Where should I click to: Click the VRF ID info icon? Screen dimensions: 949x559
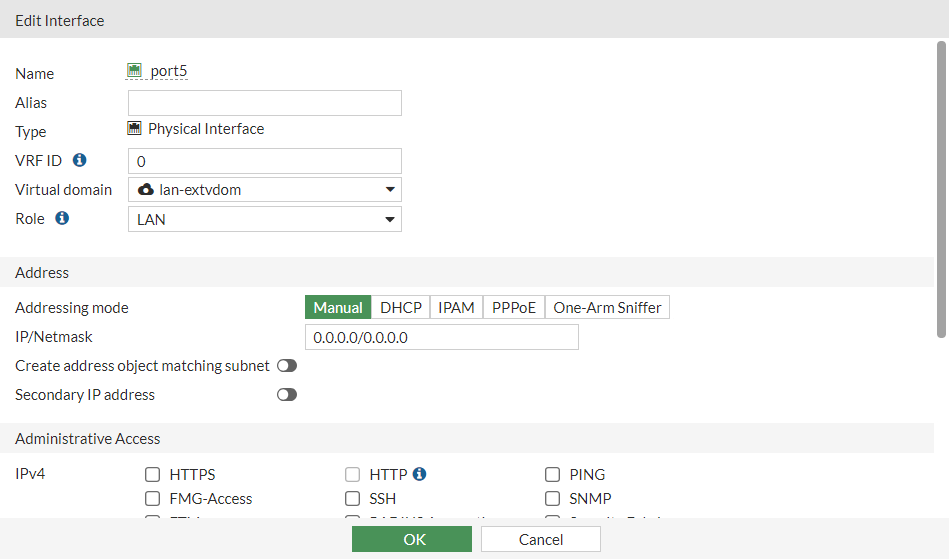(80, 160)
